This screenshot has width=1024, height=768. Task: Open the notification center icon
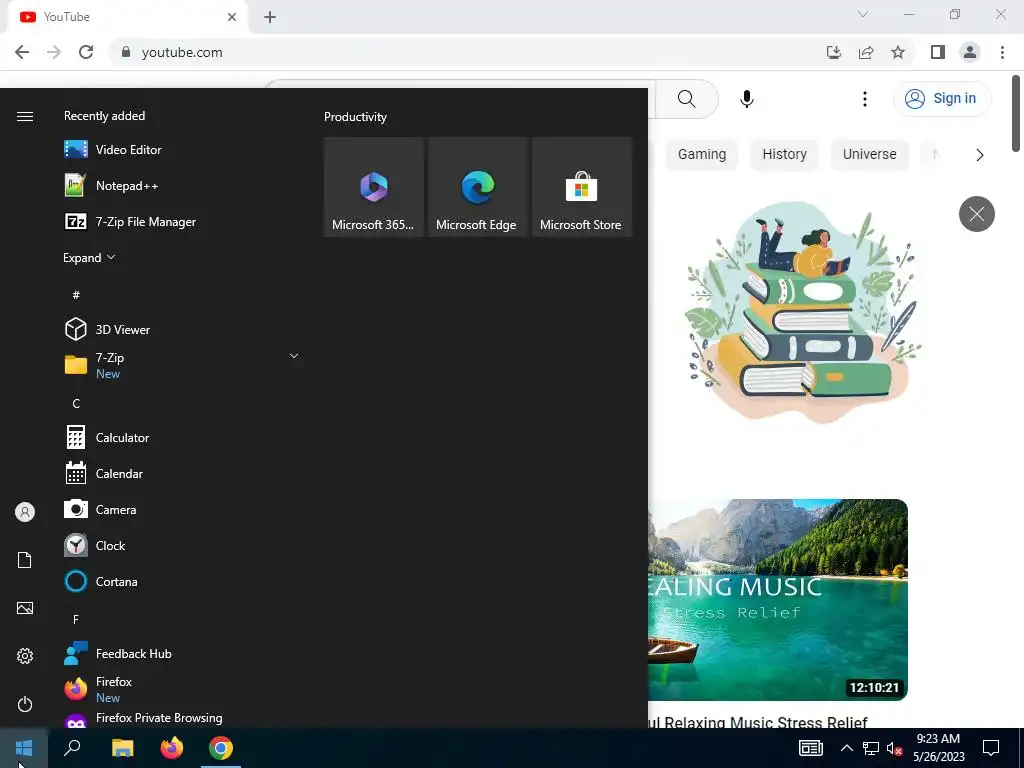991,748
